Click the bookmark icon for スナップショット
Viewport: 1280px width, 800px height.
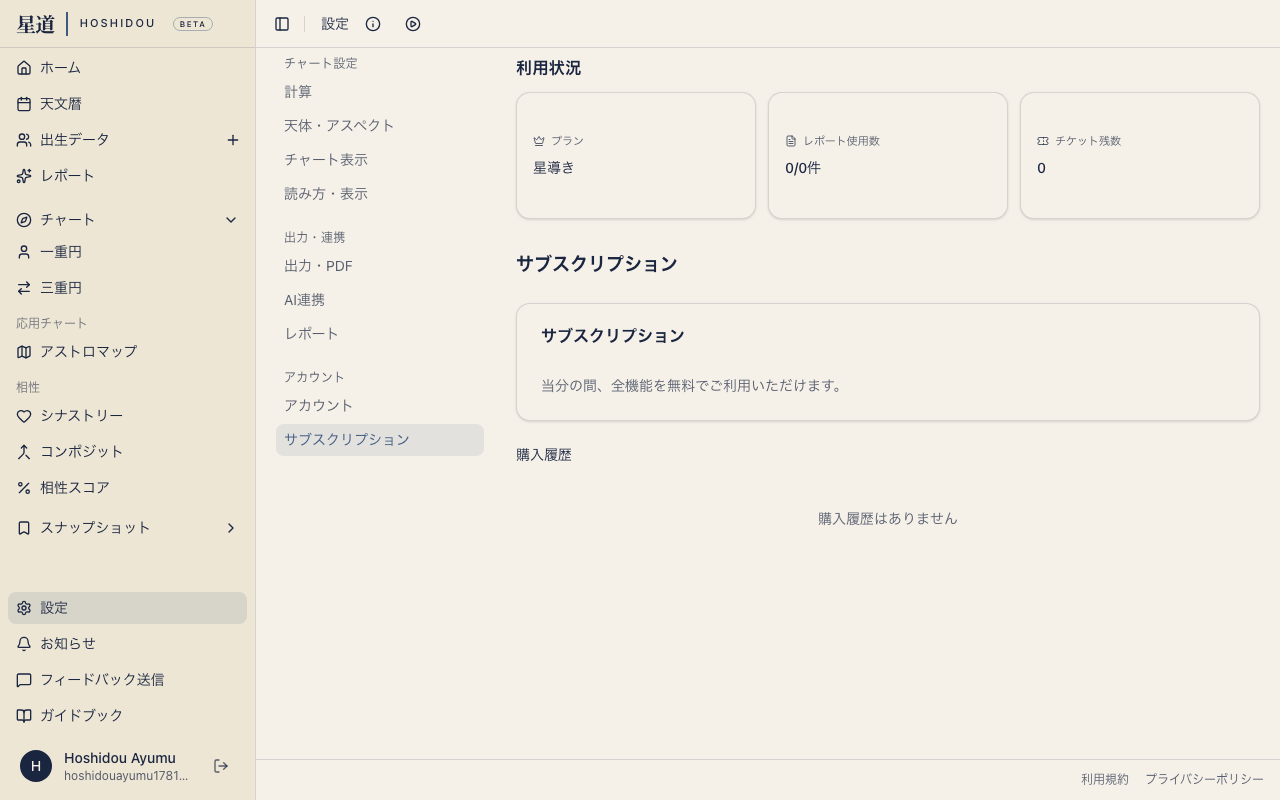[24, 528]
